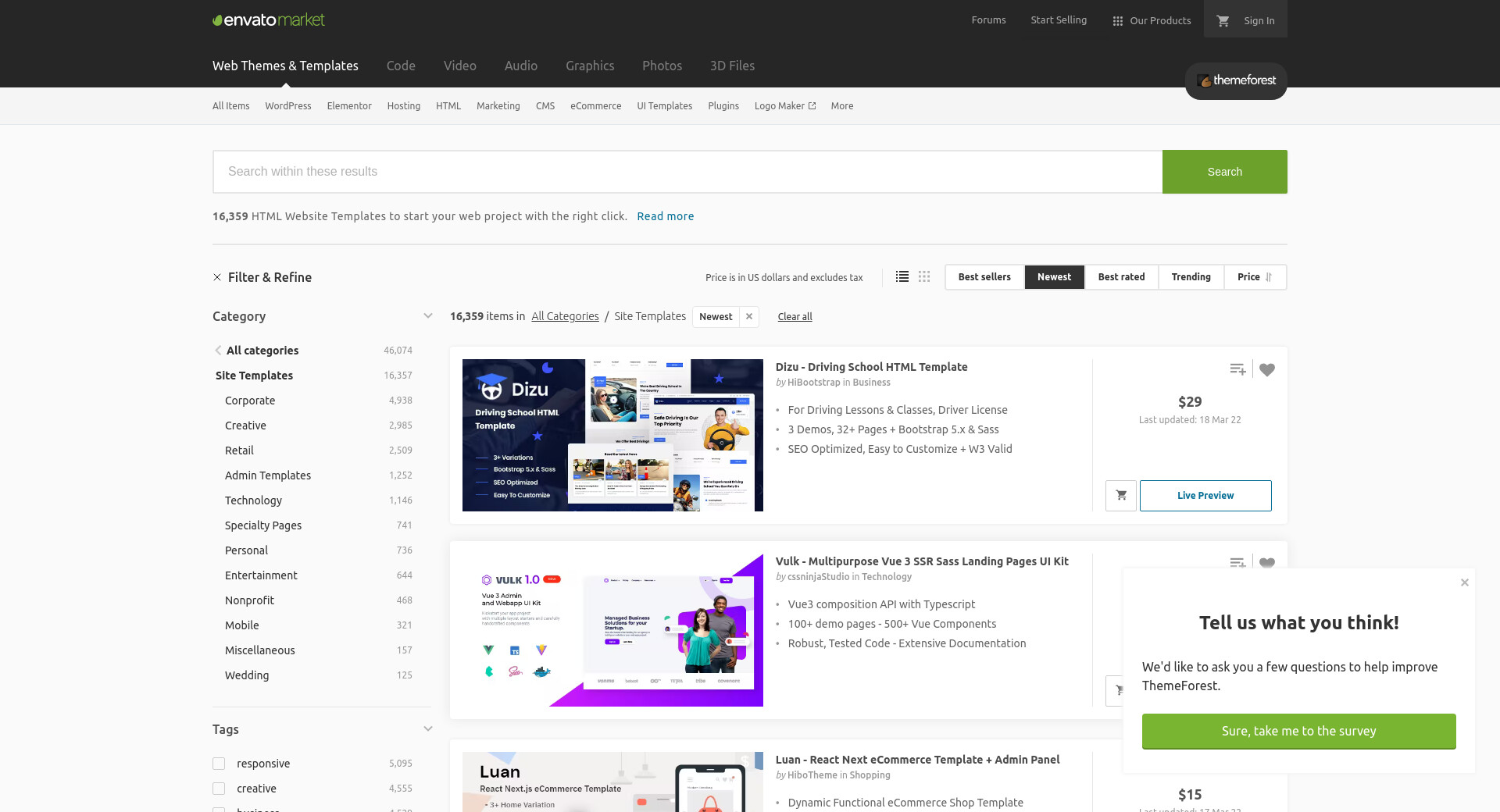Check the creative tag checkbox
1500x812 pixels.
[219, 789]
